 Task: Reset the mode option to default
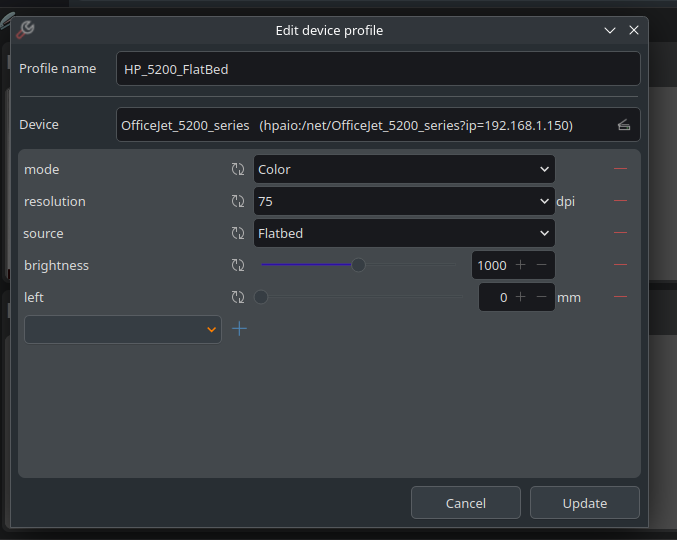[238, 169]
